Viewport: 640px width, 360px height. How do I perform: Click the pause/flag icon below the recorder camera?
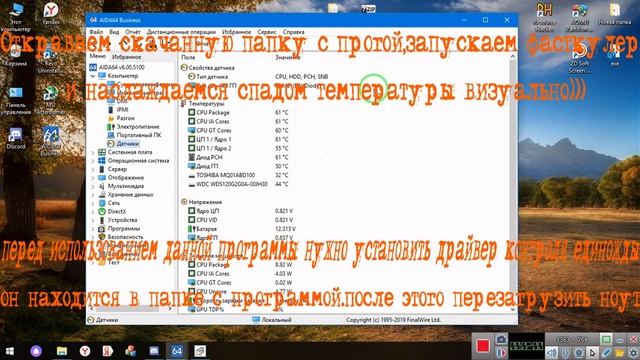click(501, 352)
